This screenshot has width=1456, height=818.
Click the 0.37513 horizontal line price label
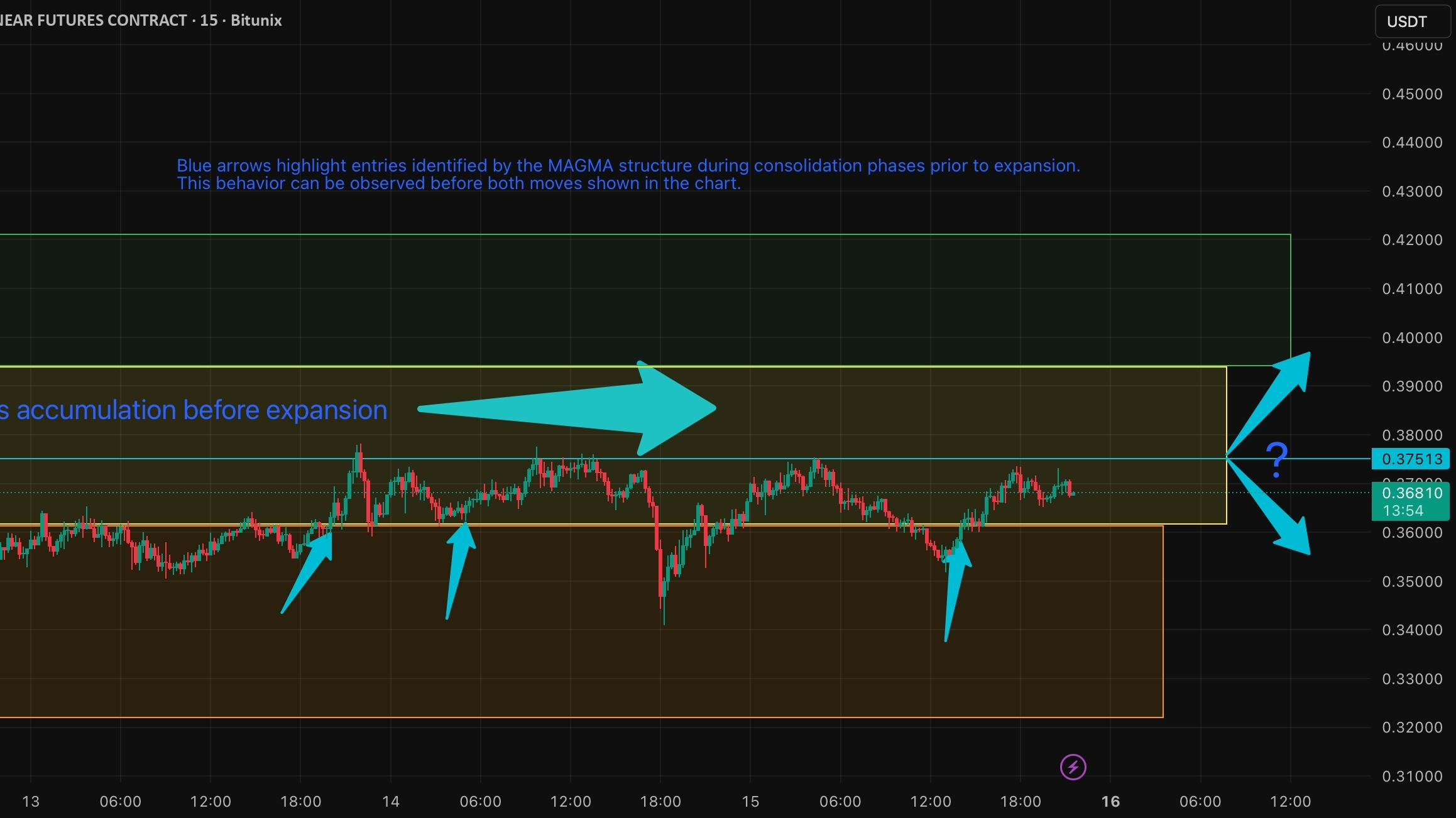(1410, 459)
